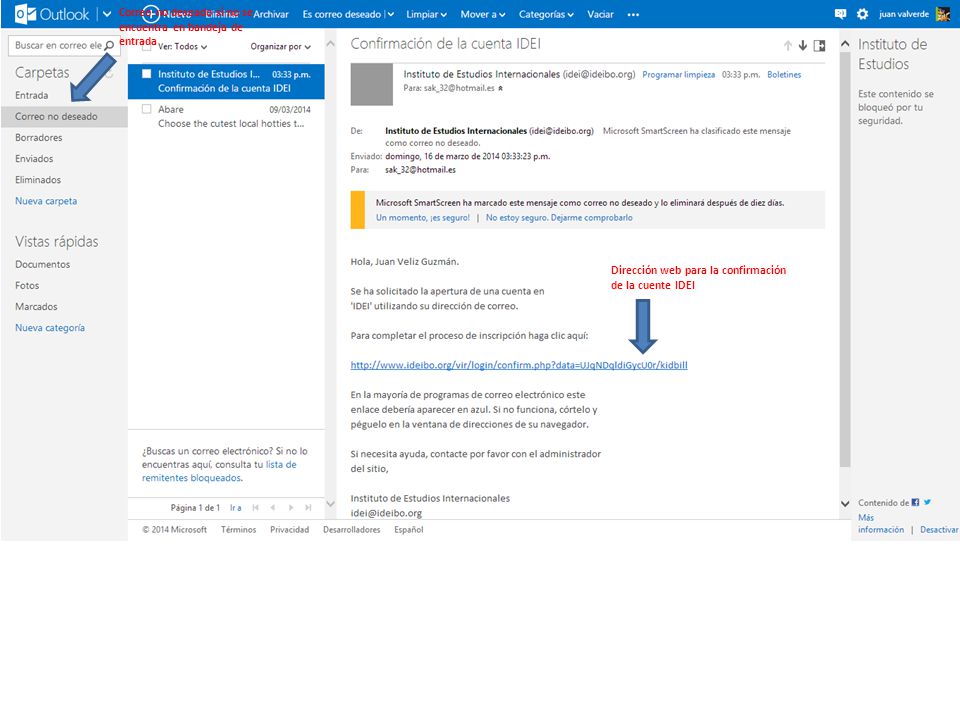Viewport: 960px width, 720px height.
Task: Click the Boletines category link
Action: (784, 75)
